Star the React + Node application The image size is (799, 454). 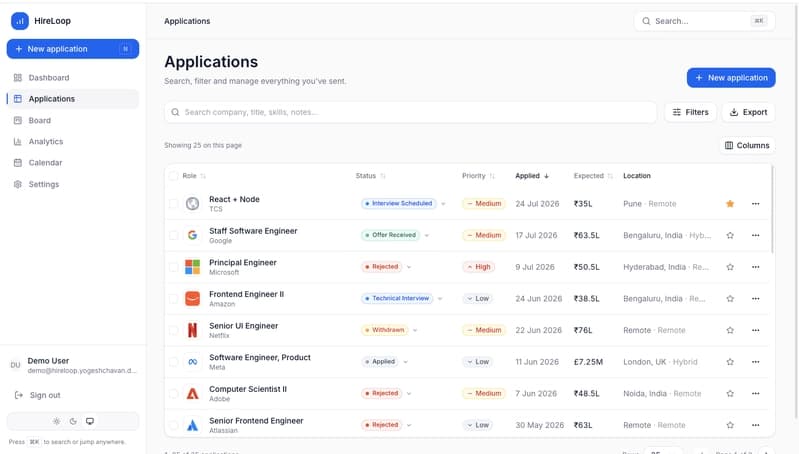pos(730,204)
